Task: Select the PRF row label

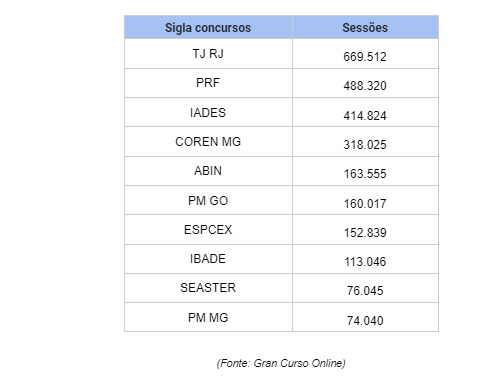Action: tap(208, 83)
